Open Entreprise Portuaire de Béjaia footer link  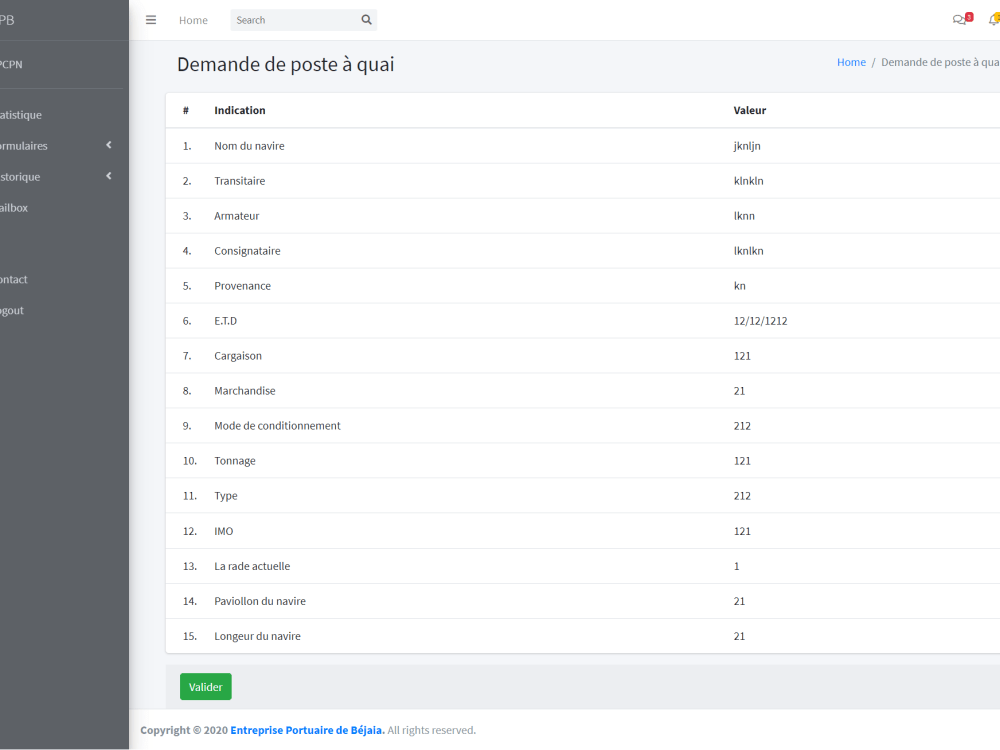point(307,730)
